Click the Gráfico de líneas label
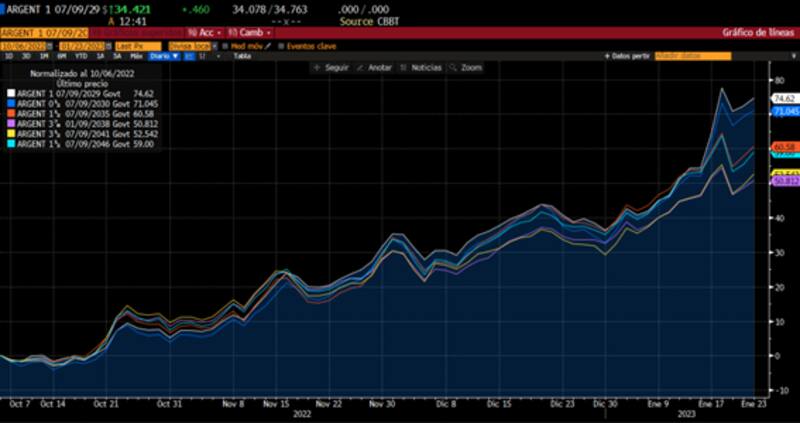 click(x=750, y=33)
